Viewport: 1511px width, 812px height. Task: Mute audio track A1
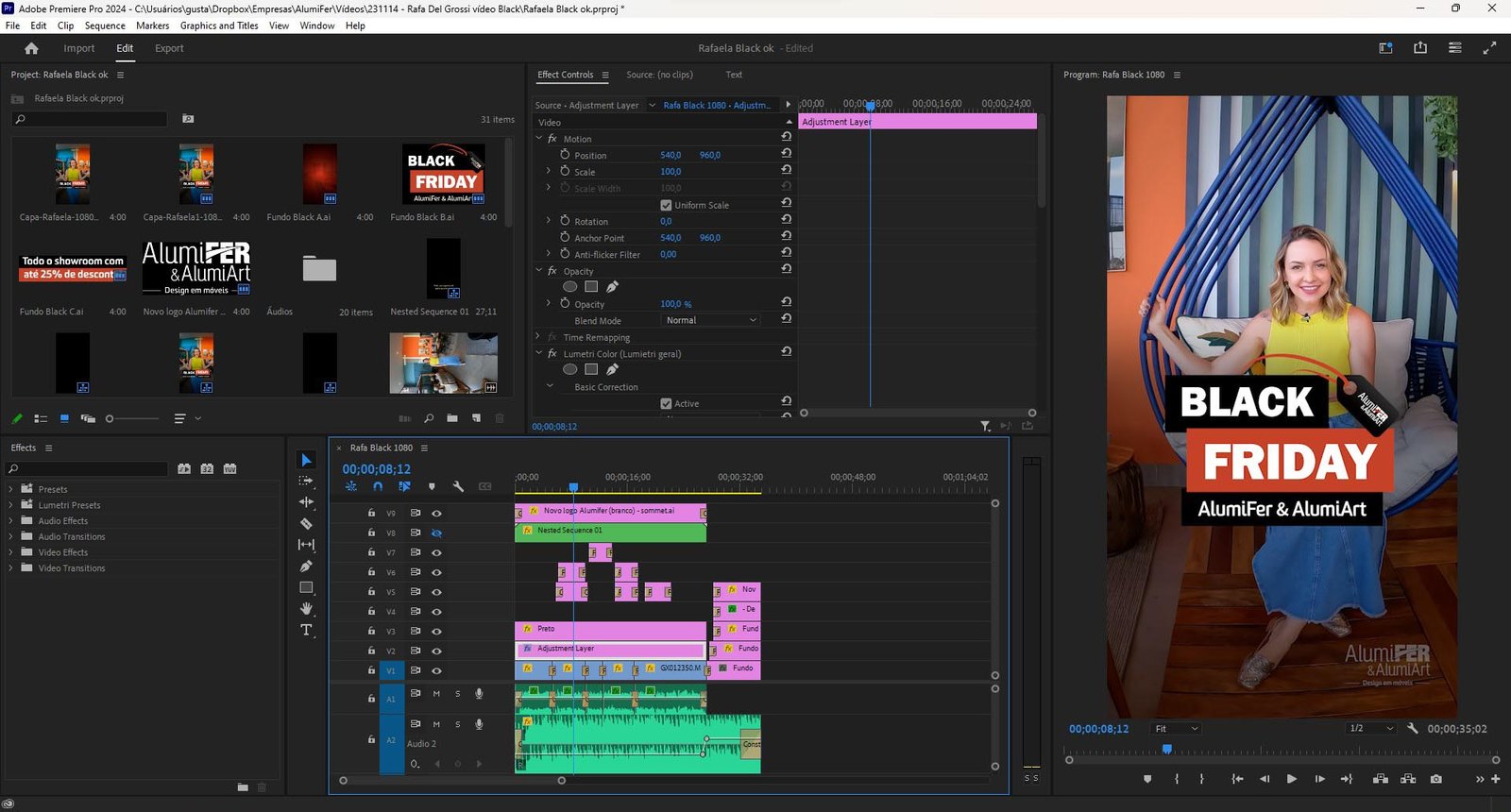436,694
